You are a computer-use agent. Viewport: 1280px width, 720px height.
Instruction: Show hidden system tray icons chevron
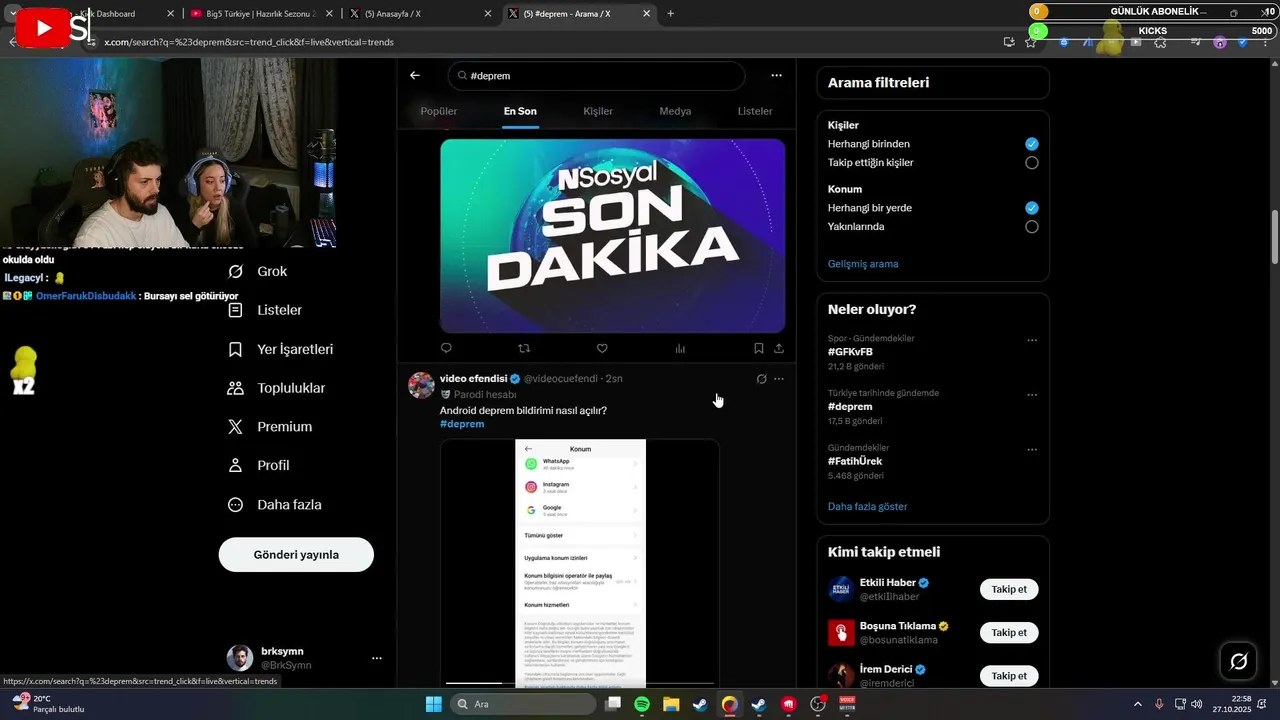pyautogui.click(x=1138, y=704)
